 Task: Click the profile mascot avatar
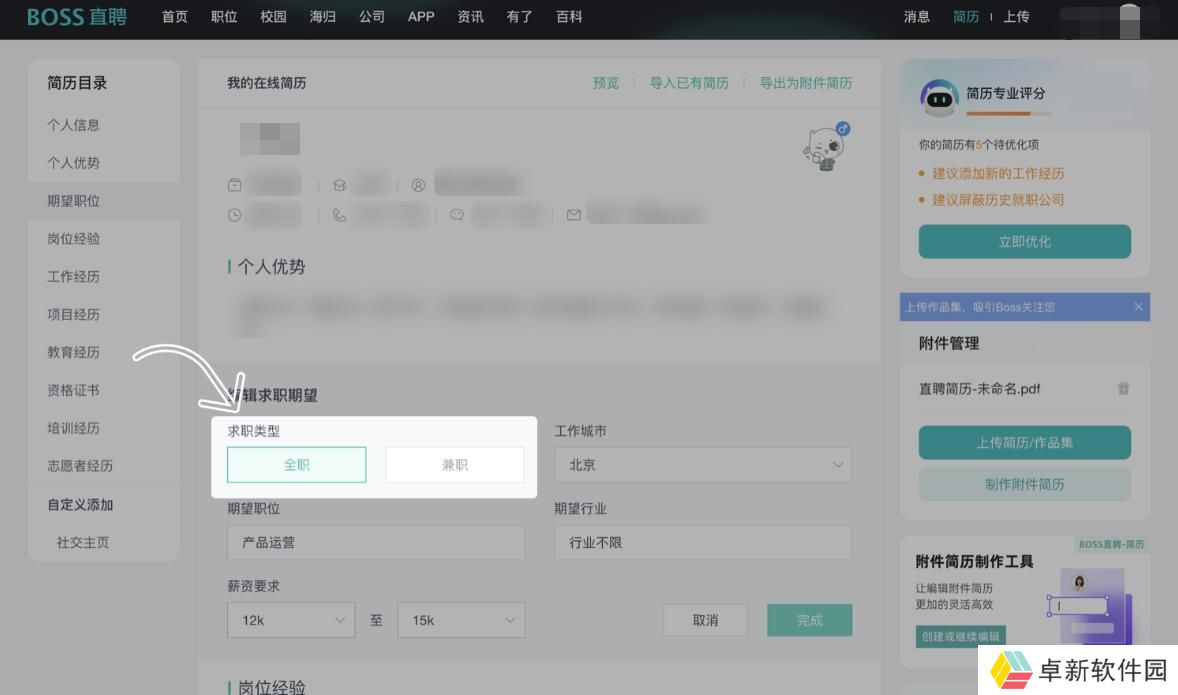824,147
